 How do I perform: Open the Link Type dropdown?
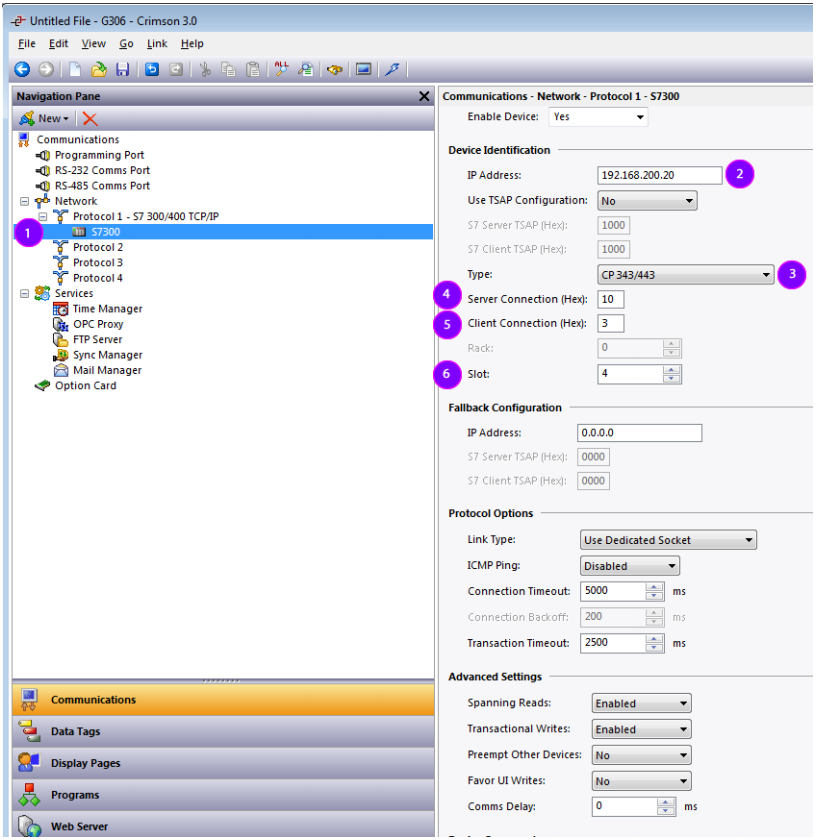668,540
